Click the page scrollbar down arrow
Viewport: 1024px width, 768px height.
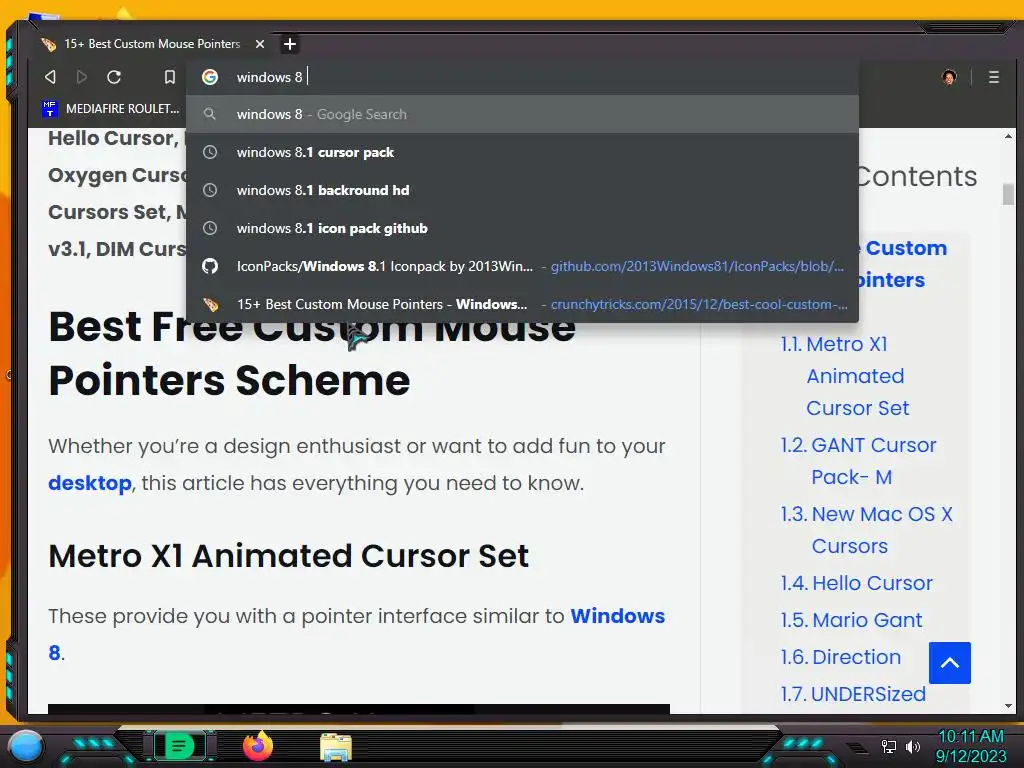1008,706
